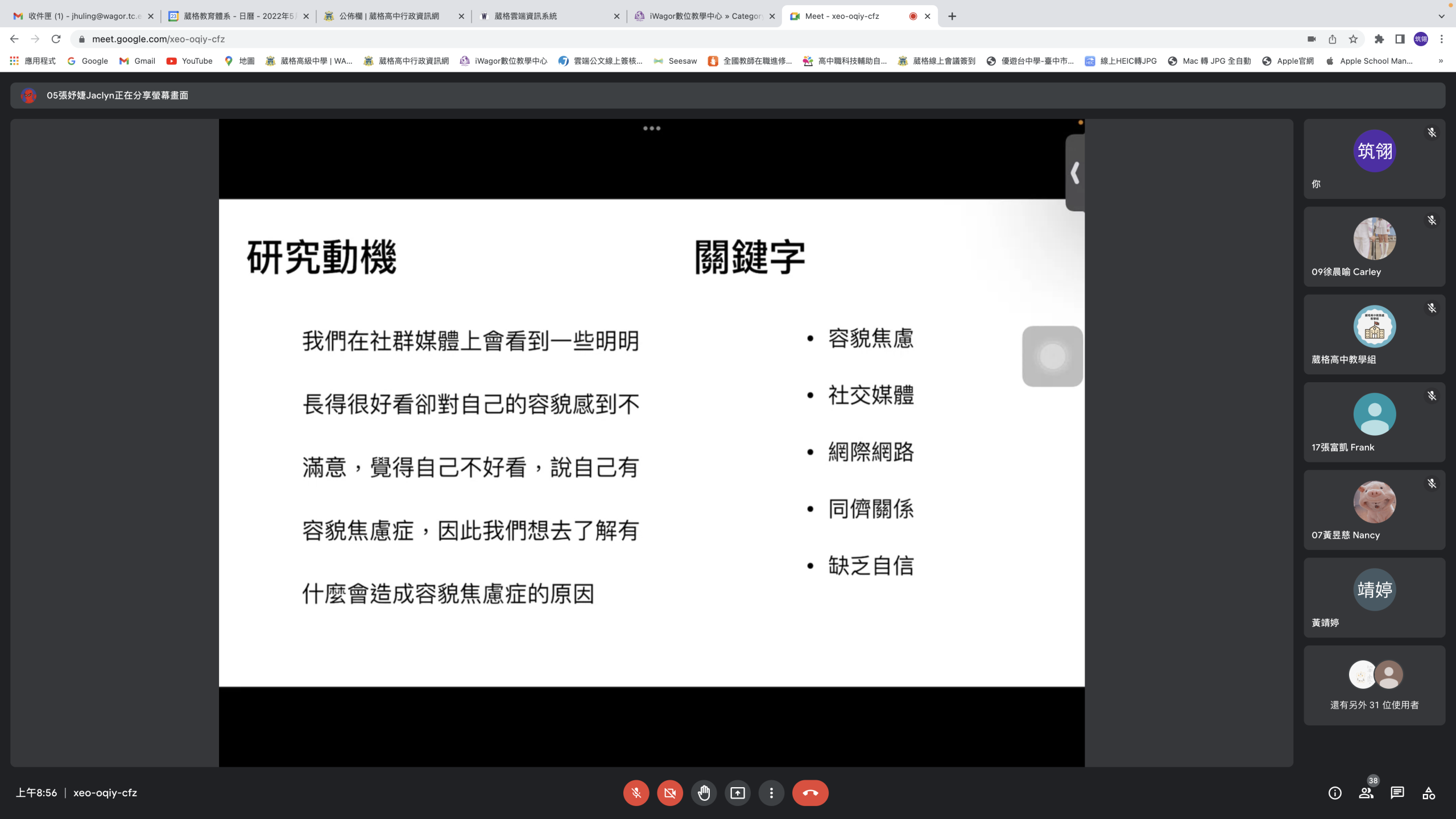
Task: Open the YouTube bookmark
Action: click(189, 61)
